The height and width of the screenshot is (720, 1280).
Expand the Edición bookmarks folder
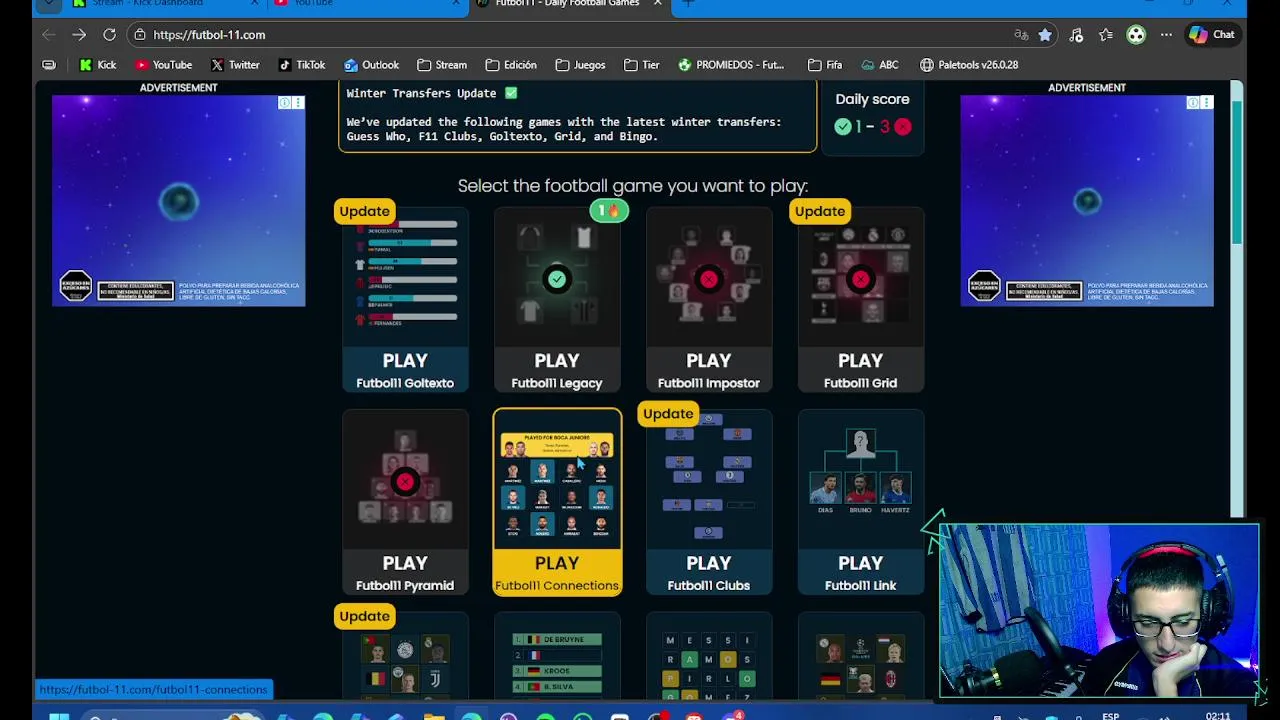point(511,65)
